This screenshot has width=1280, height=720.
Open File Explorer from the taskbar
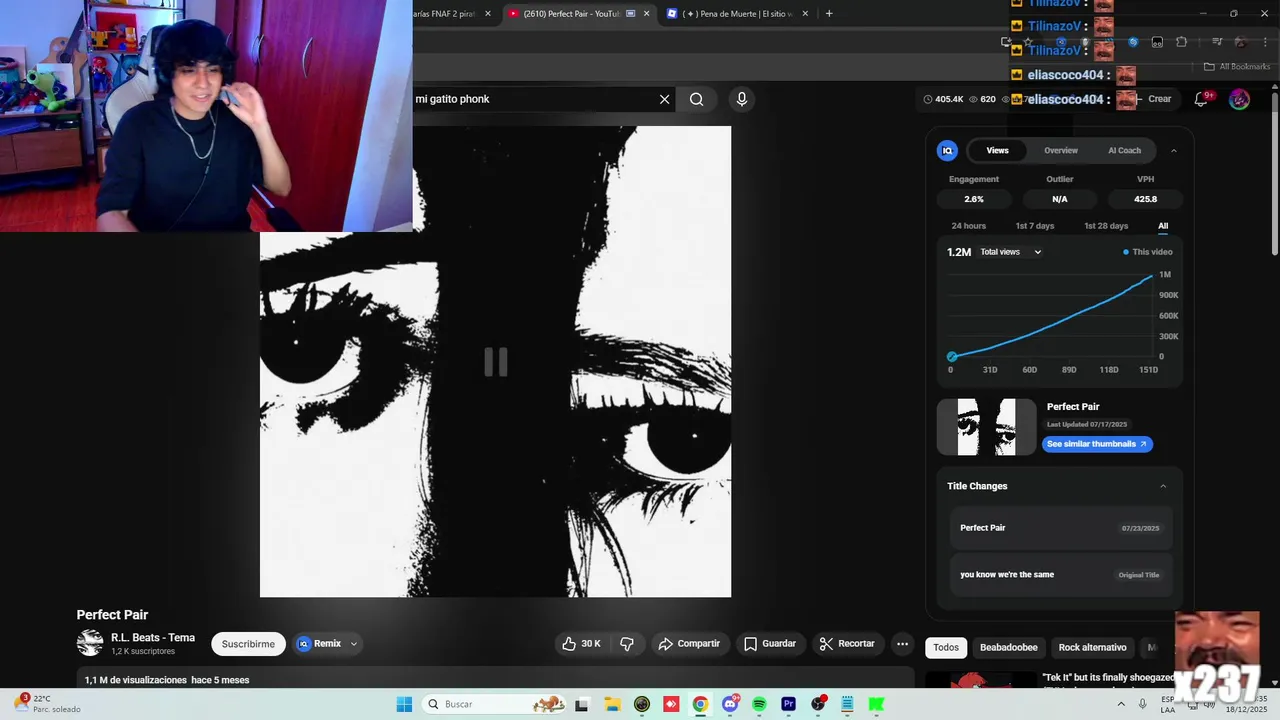(612, 704)
